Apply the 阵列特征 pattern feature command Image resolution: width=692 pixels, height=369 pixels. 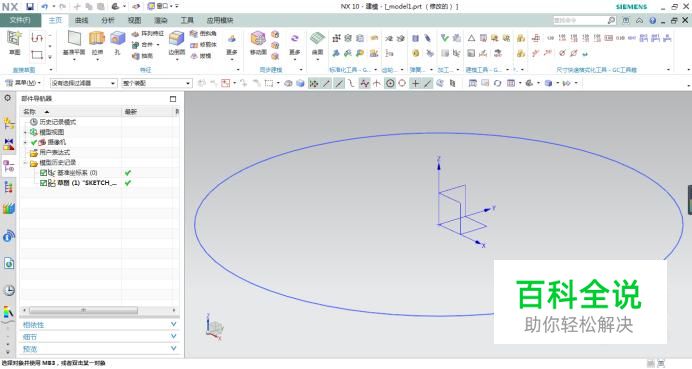[x=147, y=34]
